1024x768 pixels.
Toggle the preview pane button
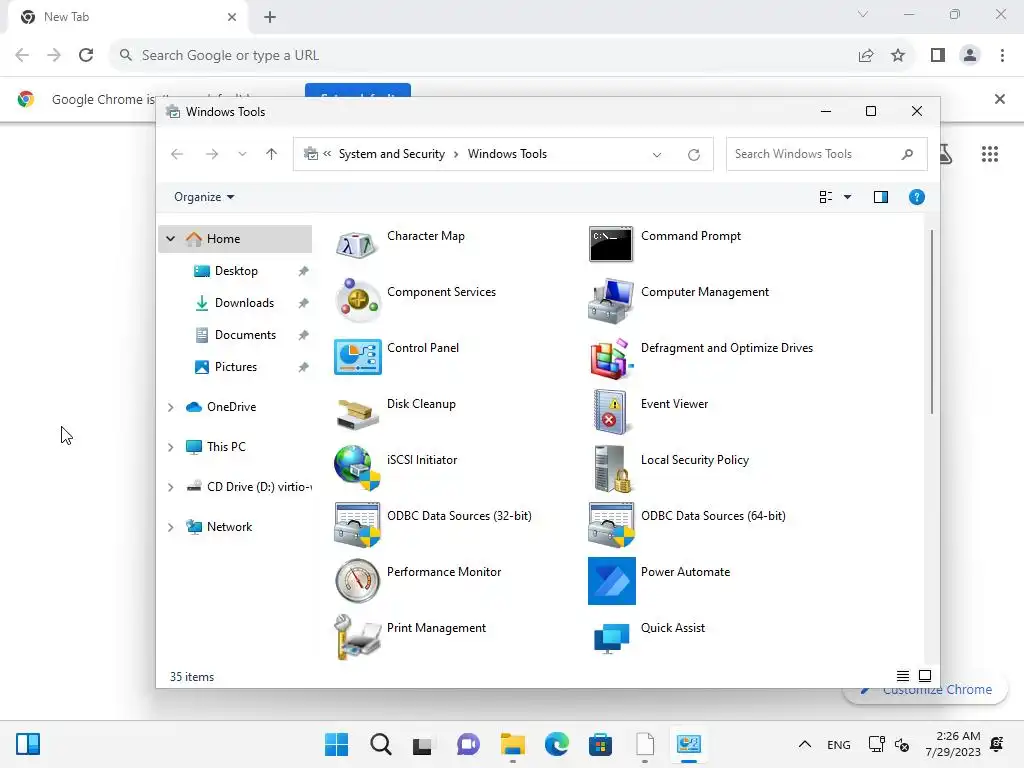tap(880, 197)
